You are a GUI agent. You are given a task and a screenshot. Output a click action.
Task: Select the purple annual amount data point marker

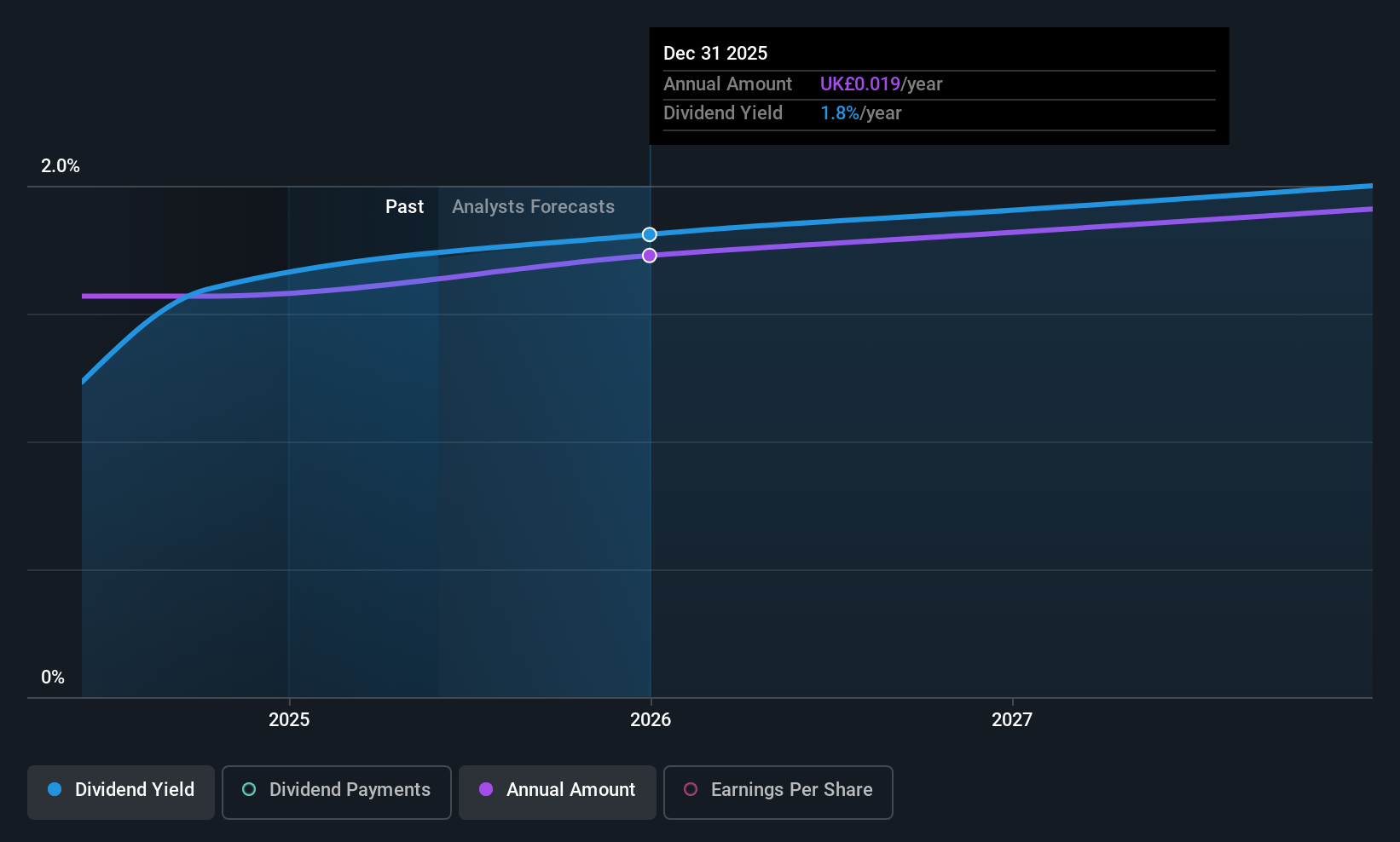pyautogui.click(x=650, y=256)
